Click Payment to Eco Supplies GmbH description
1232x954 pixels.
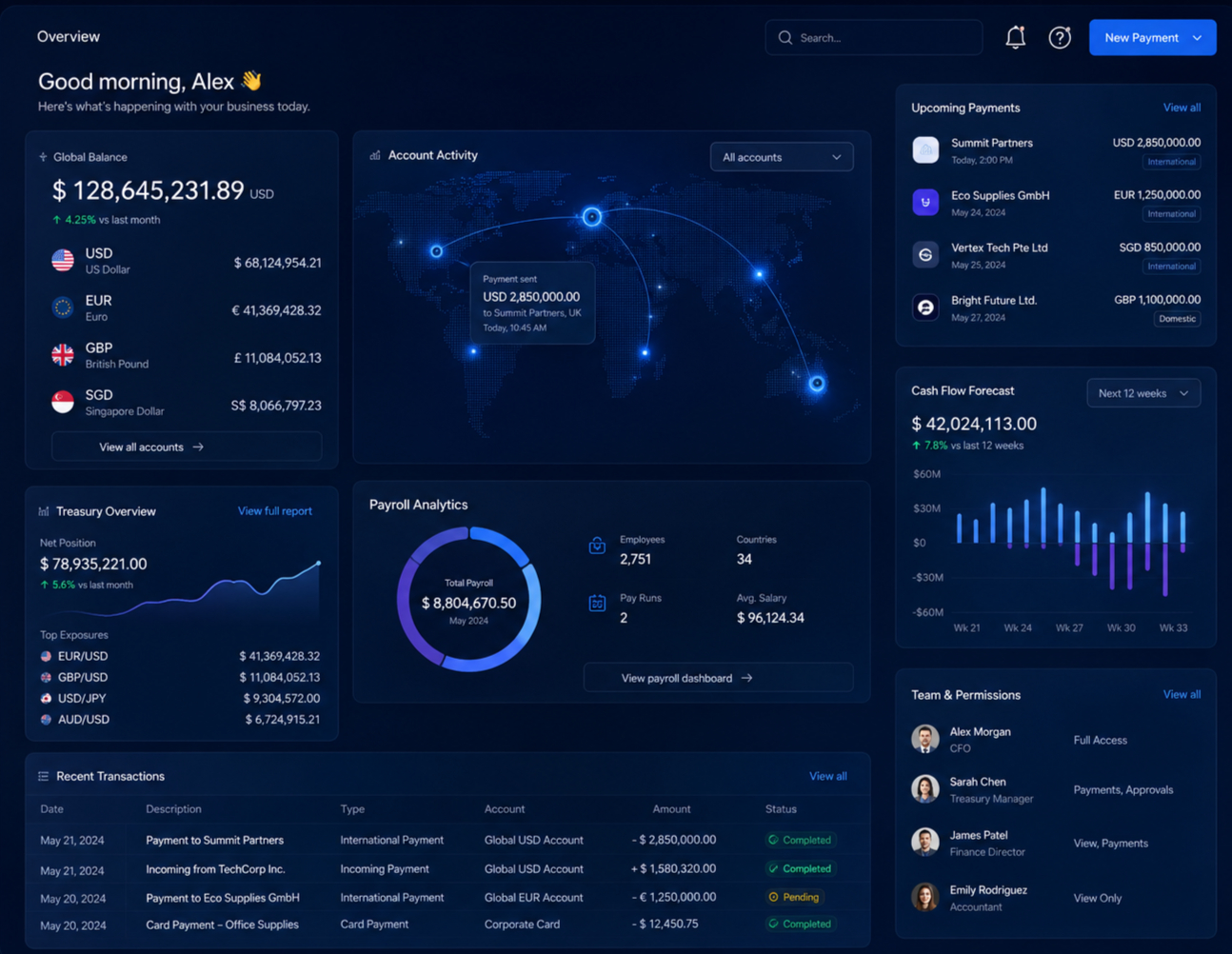(x=223, y=897)
